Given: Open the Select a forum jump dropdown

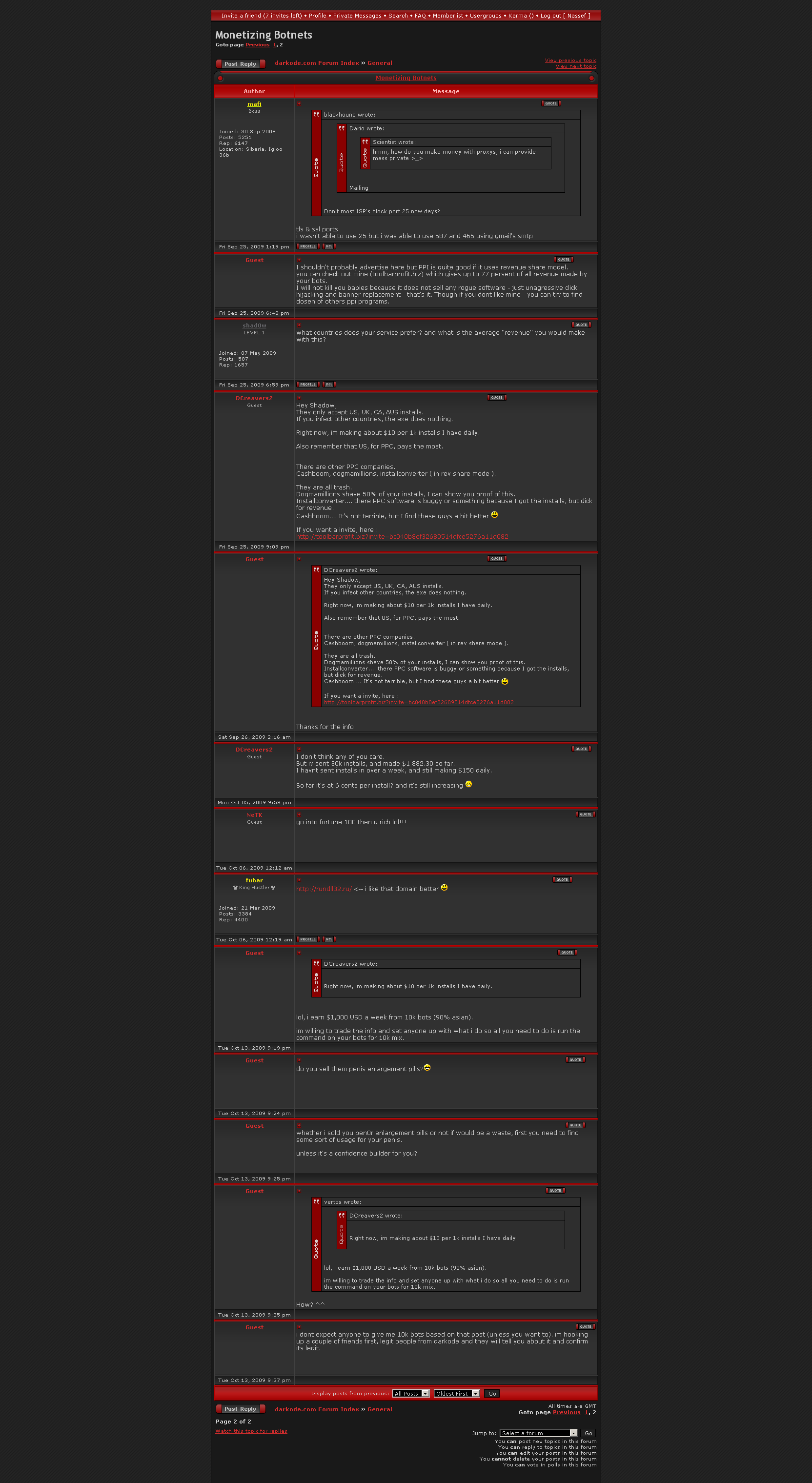Looking at the screenshot, I should [538, 1434].
